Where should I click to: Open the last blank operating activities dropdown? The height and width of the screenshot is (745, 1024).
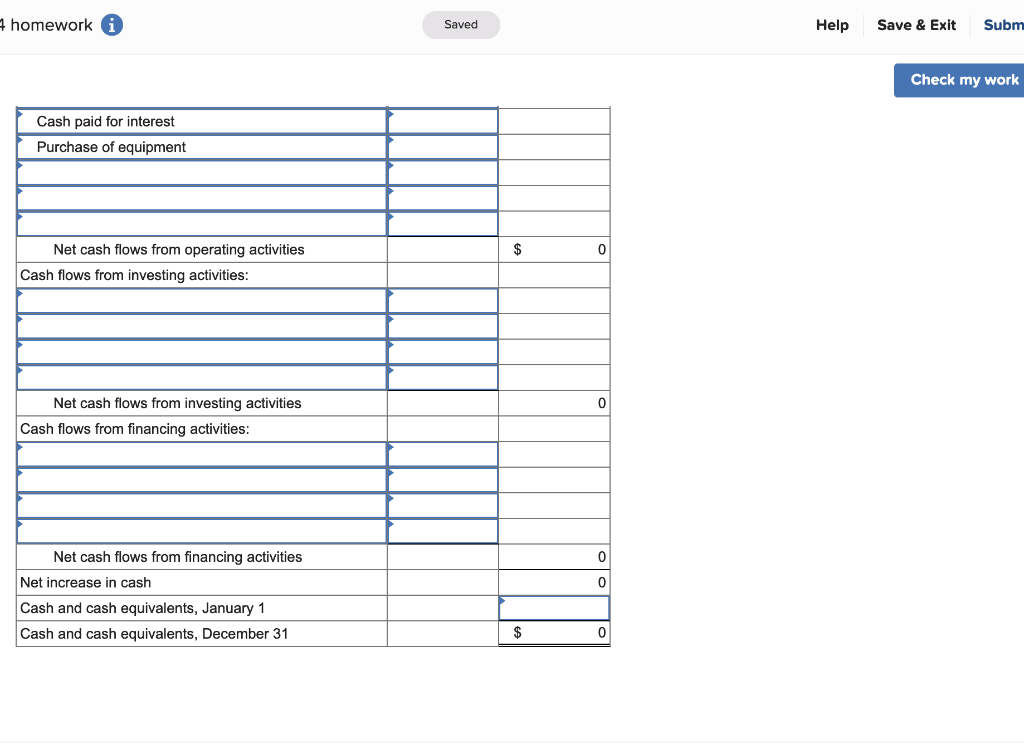click(x=200, y=223)
